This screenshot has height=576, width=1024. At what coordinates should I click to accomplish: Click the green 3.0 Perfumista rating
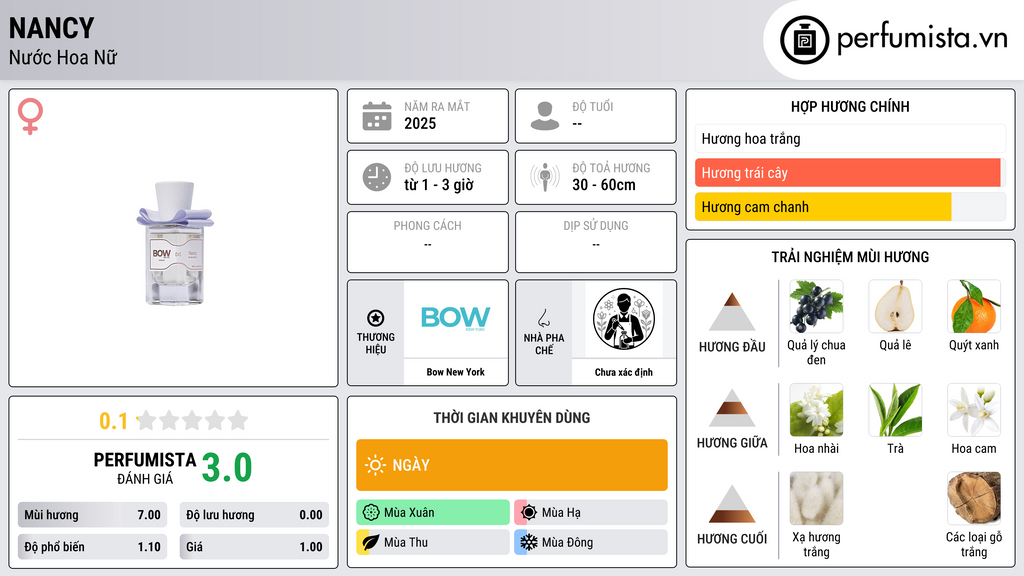pyautogui.click(x=227, y=468)
